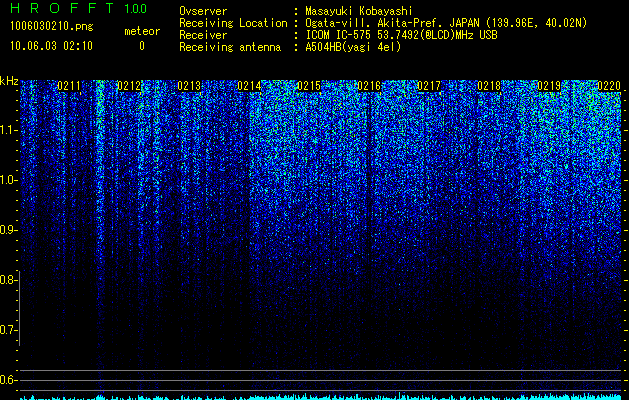This screenshot has height=400, width=629.
Task: Click the Receiving Location label
Action: tap(233, 23)
